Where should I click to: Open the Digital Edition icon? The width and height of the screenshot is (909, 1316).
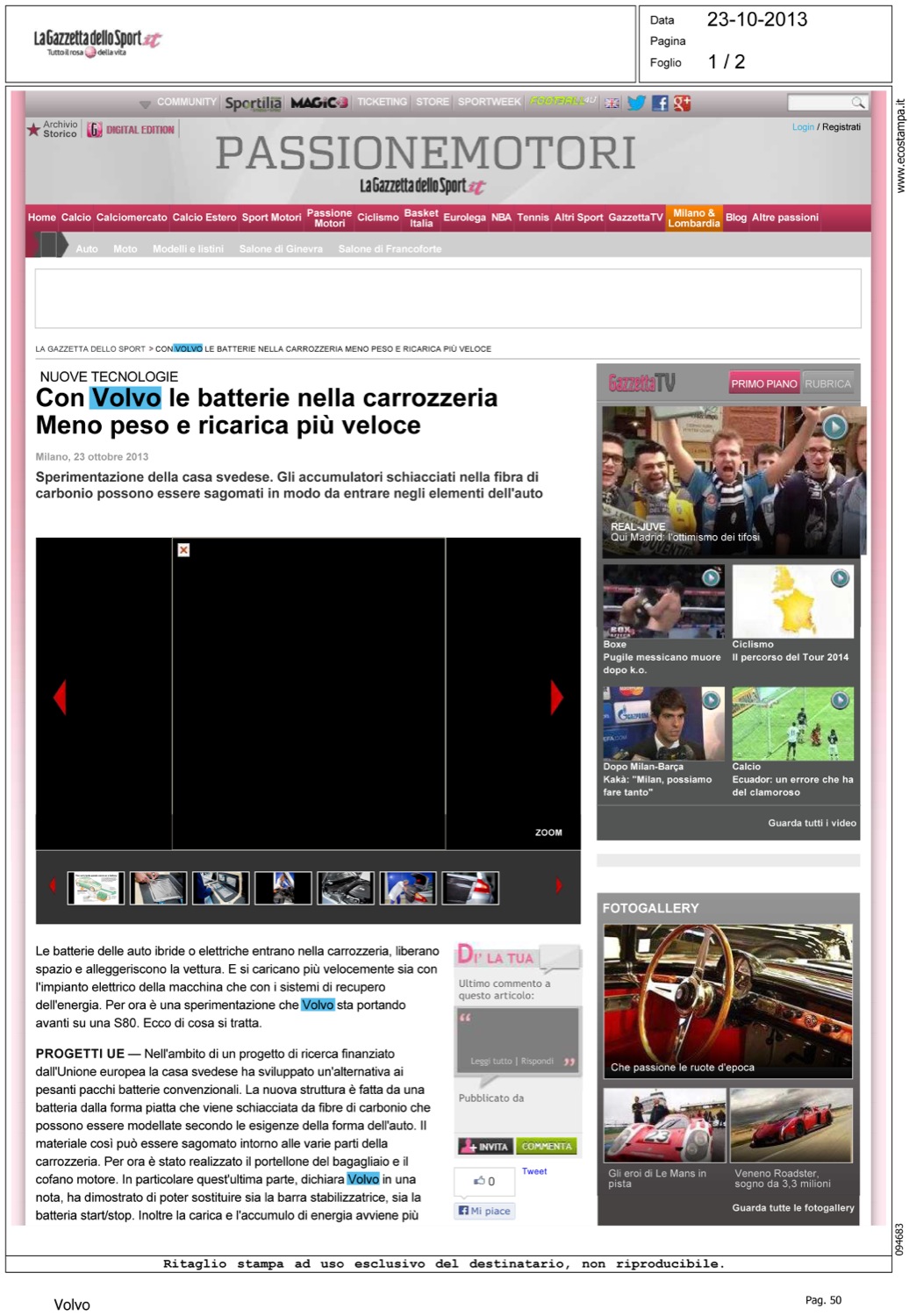click(x=95, y=130)
